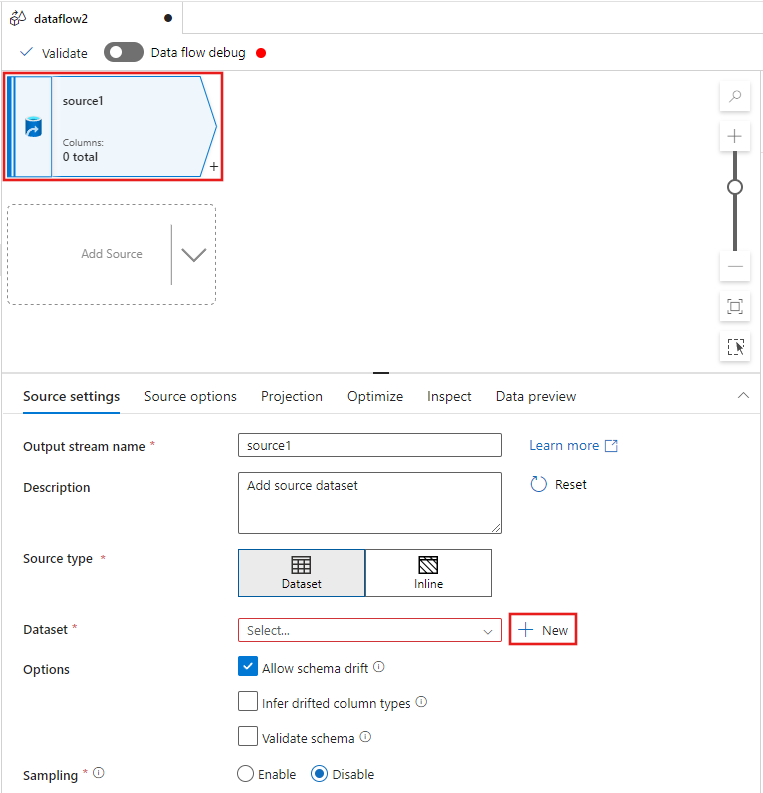Choose Inline as source type

[428, 573]
